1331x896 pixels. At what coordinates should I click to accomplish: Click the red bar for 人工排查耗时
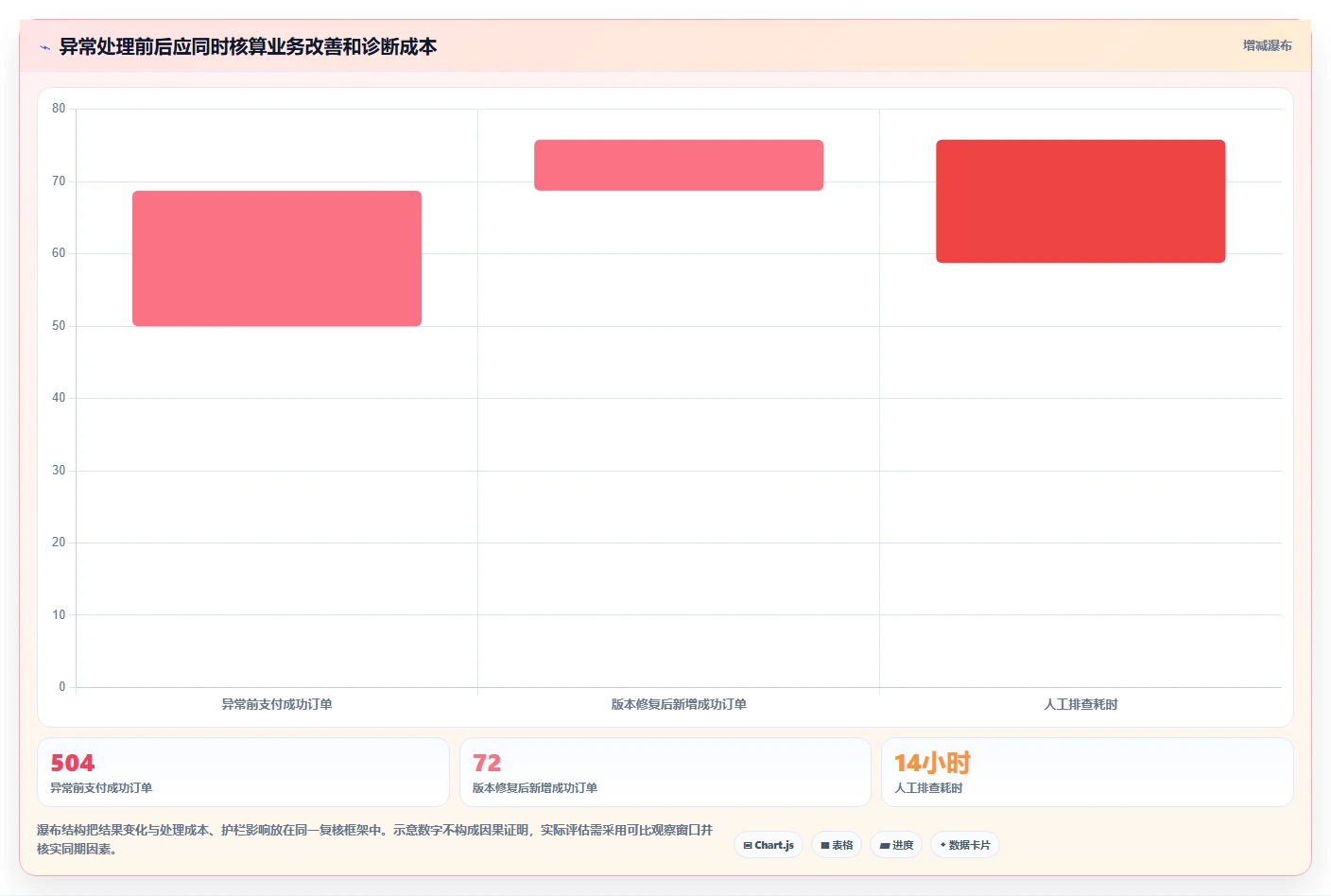(1080, 201)
